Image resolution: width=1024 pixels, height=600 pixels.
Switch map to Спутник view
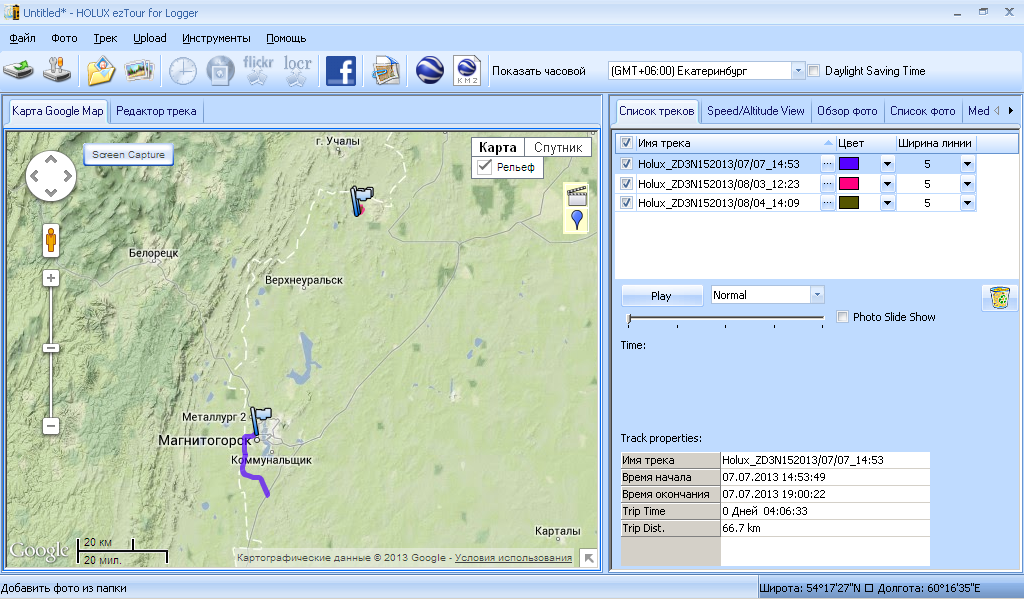click(x=558, y=148)
